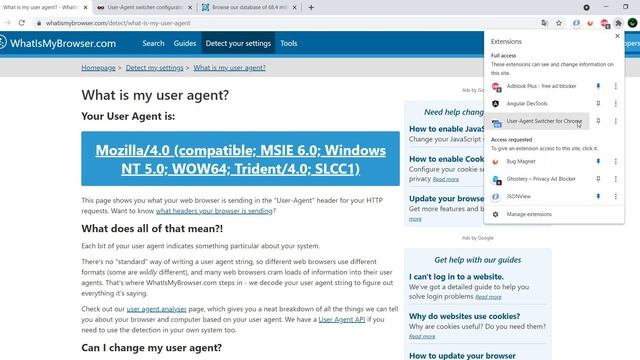640x360 pixels.
Task: Close the Browse our database tab
Action: pos(294,7)
